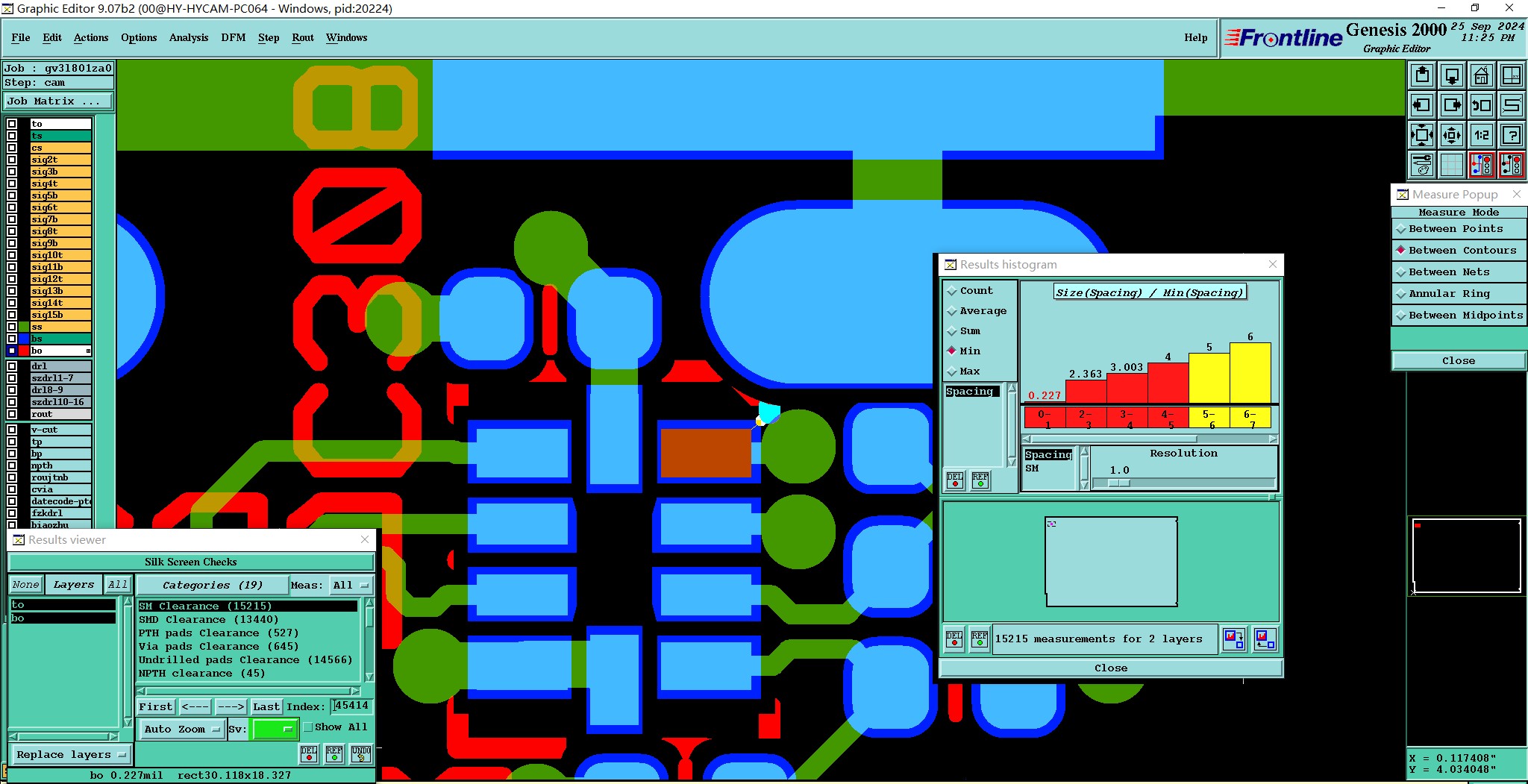Open the wrench and palette settings icon
This screenshot has width=1528, height=784.
(1422, 165)
